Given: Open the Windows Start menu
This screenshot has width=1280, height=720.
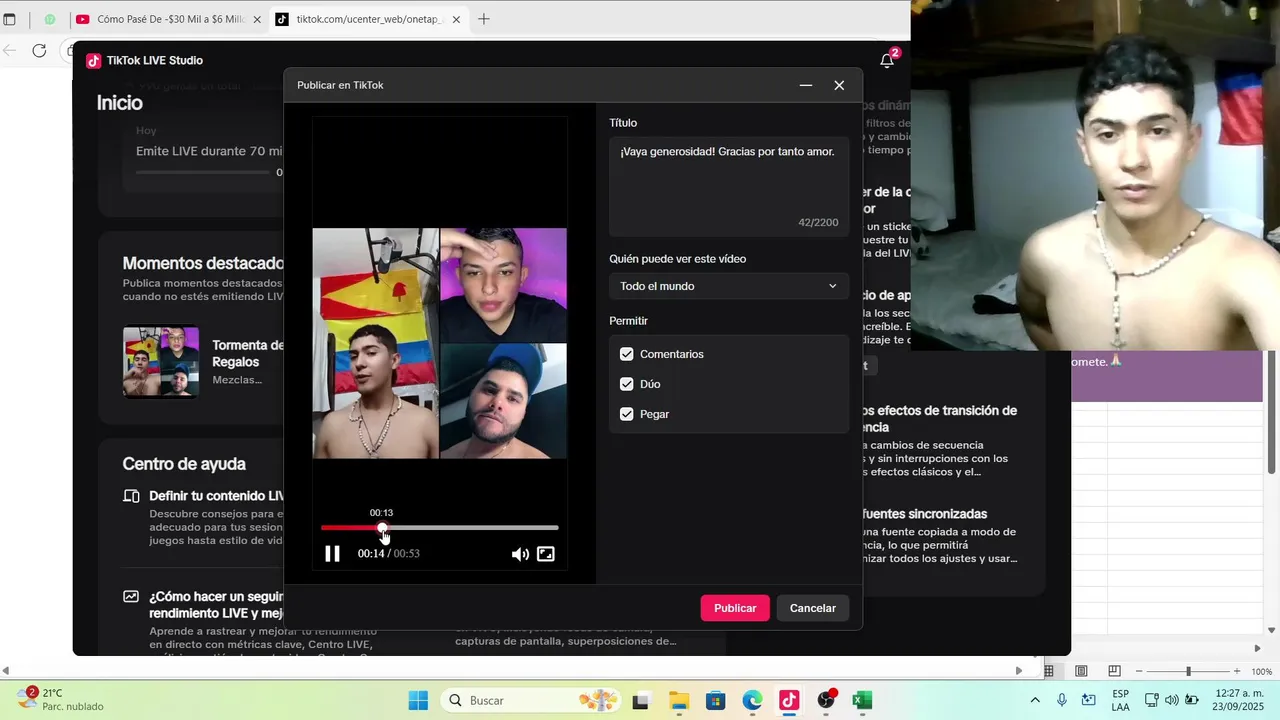Looking at the screenshot, I should (x=418, y=700).
